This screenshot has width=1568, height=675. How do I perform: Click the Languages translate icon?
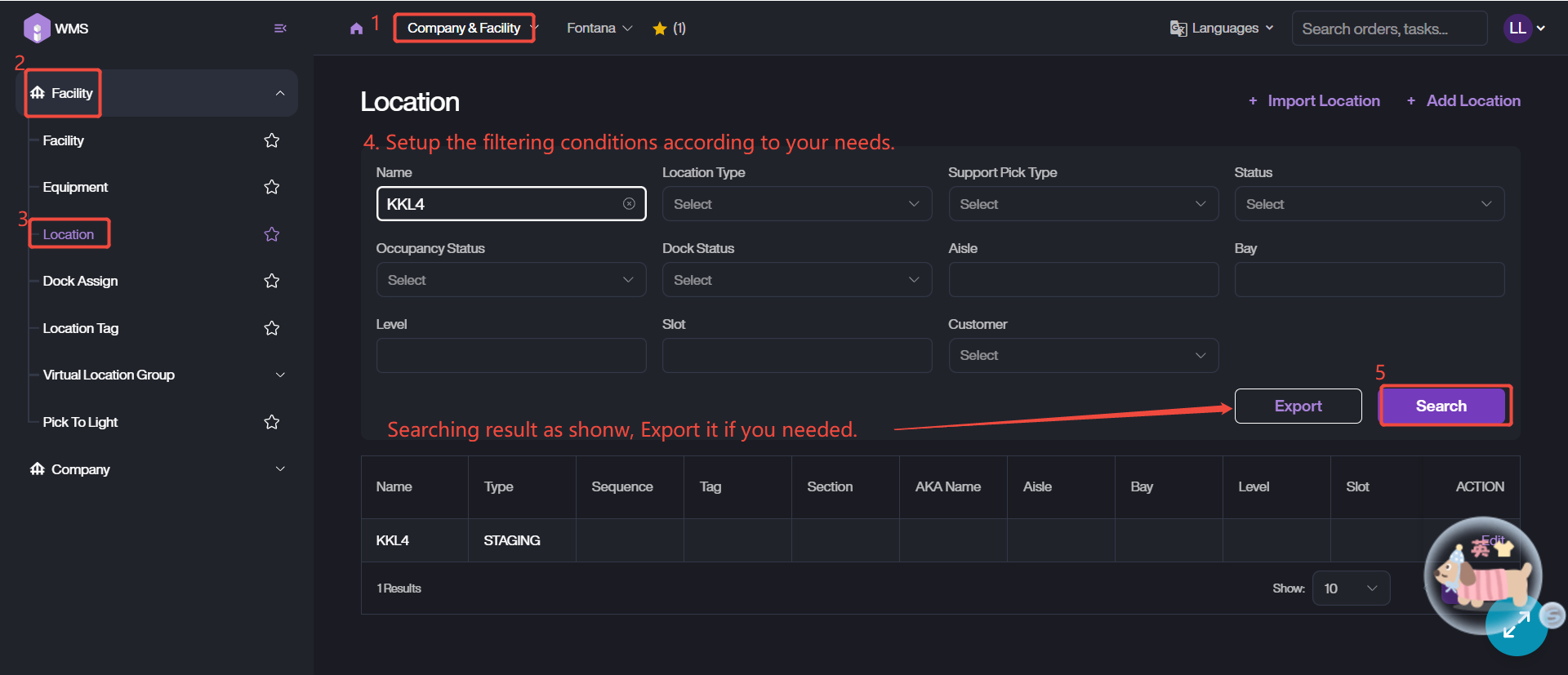(1178, 29)
